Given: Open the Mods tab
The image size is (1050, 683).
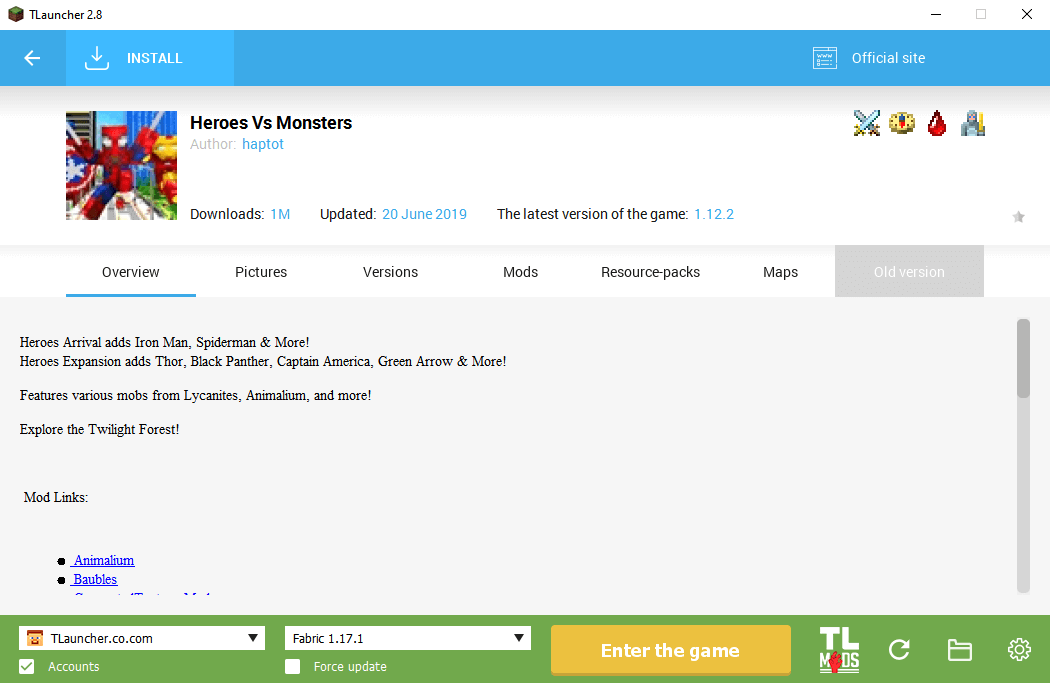Looking at the screenshot, I should click(x=520, y=272).
